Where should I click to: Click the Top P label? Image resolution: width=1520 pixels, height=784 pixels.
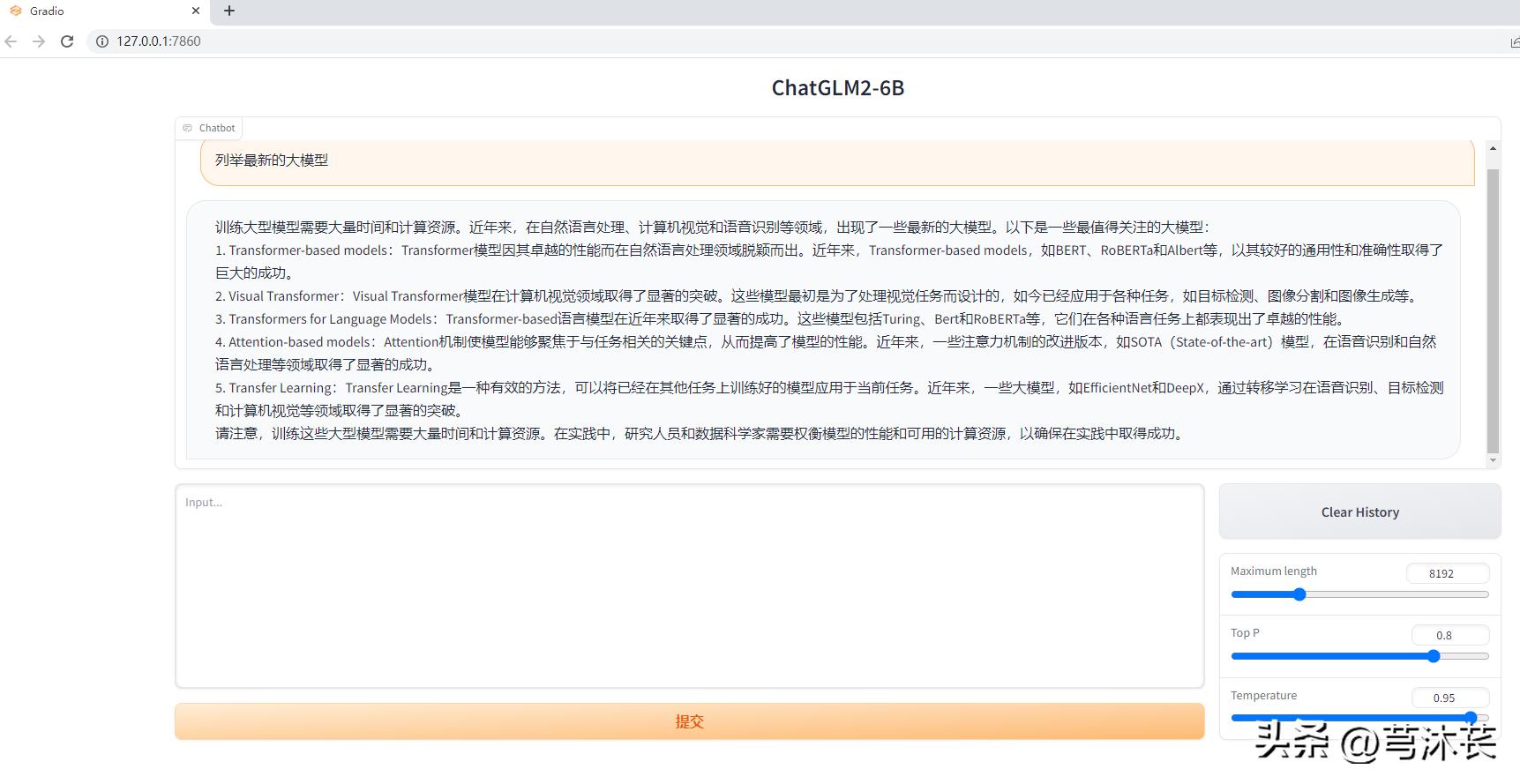click(x=1245, y=632)
